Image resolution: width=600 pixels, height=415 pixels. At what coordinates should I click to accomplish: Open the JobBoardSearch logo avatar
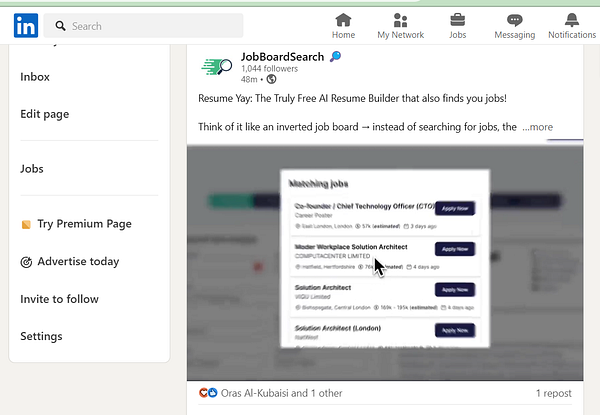(217, 67)
